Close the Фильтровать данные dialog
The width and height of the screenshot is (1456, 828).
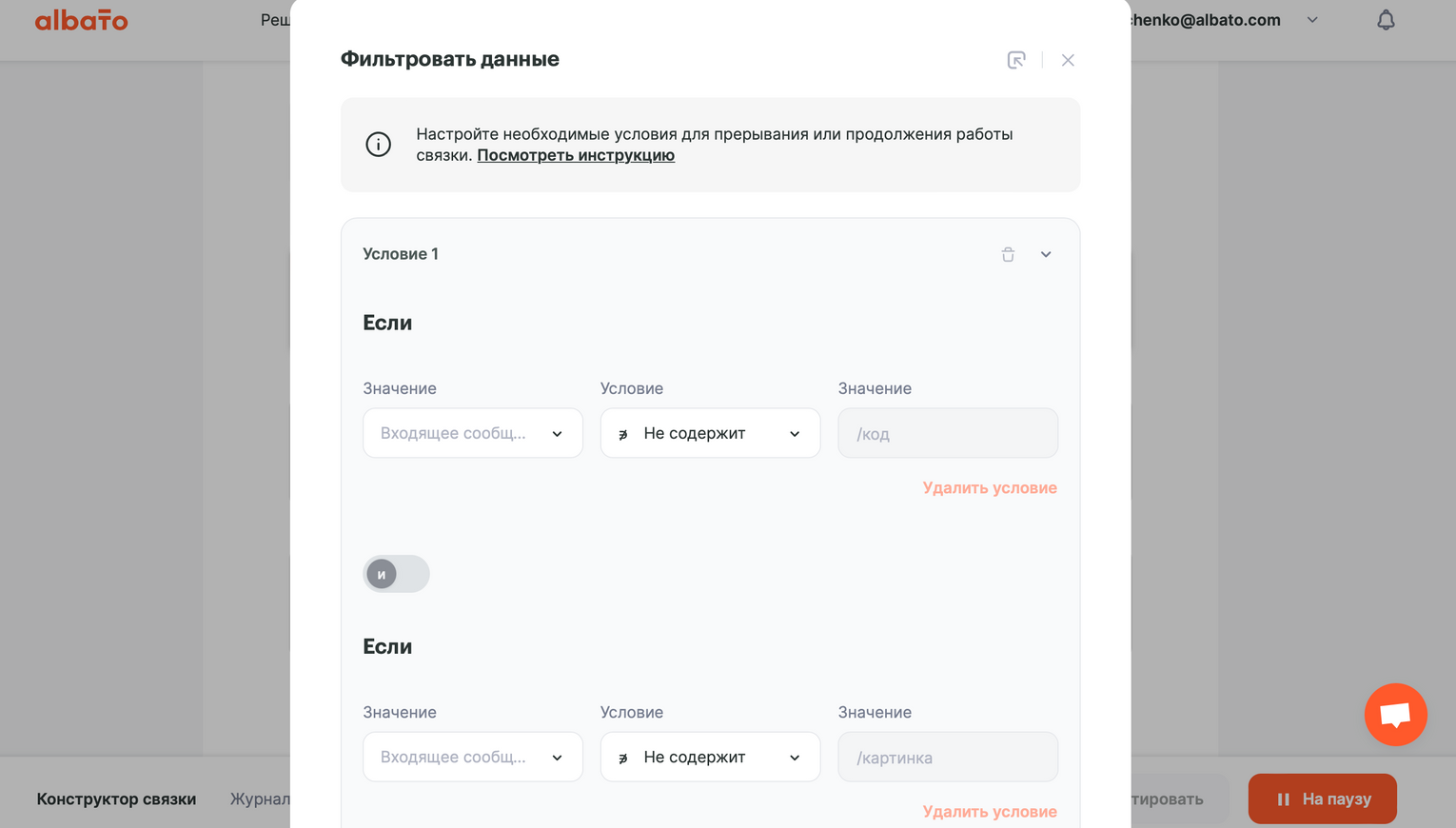click(x=1068, y=60)
